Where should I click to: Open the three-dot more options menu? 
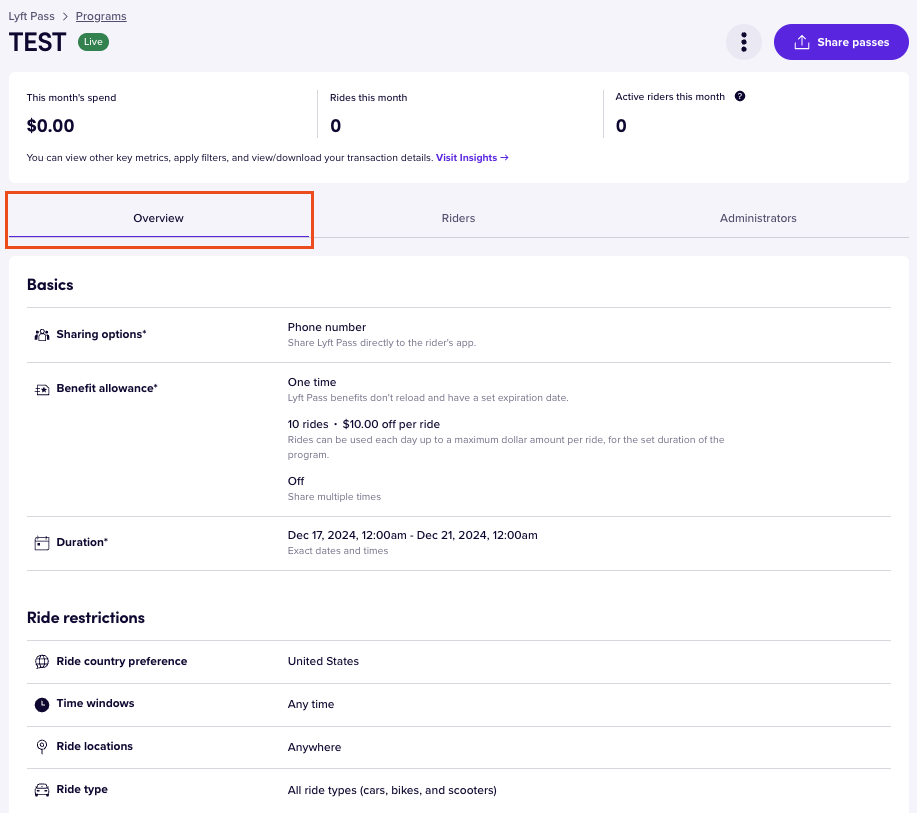click(743, 42)
